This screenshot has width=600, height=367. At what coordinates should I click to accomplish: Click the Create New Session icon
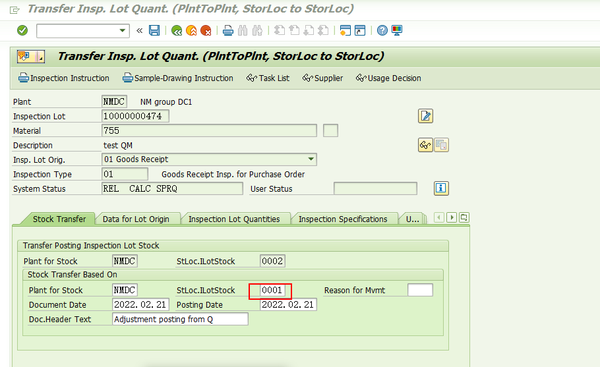pos(345,30)
